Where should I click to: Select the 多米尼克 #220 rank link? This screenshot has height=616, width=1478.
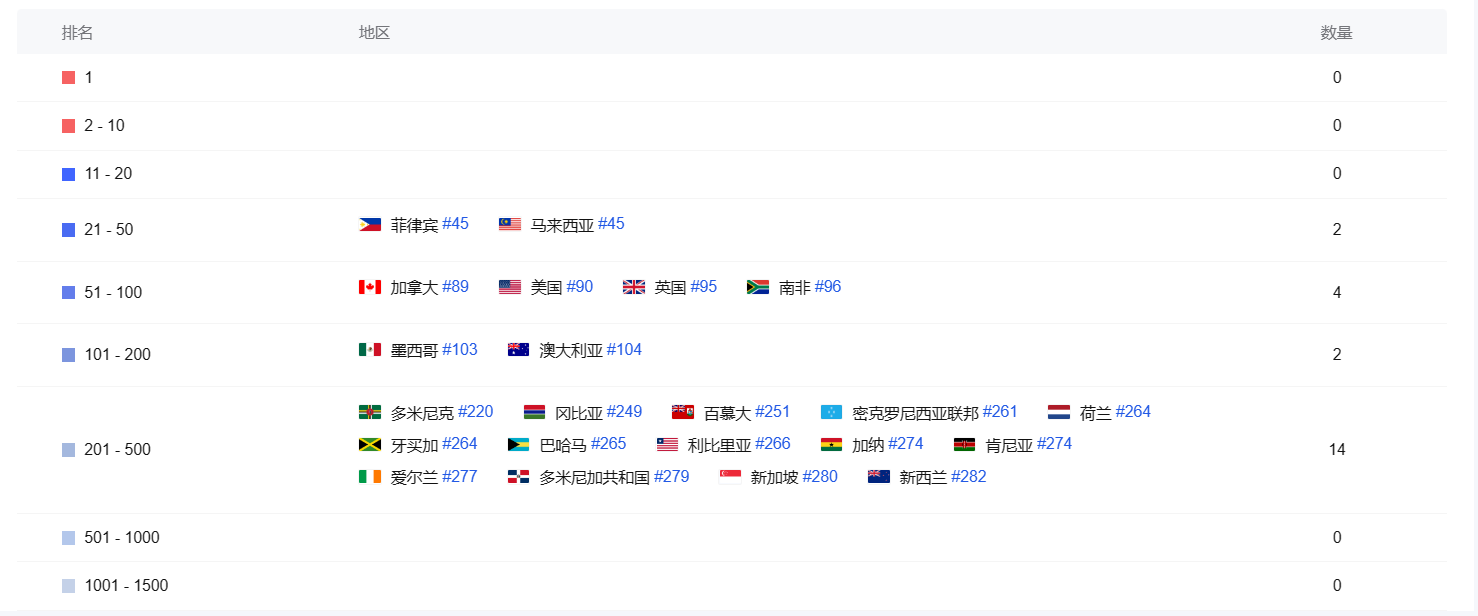click(475, 412)
